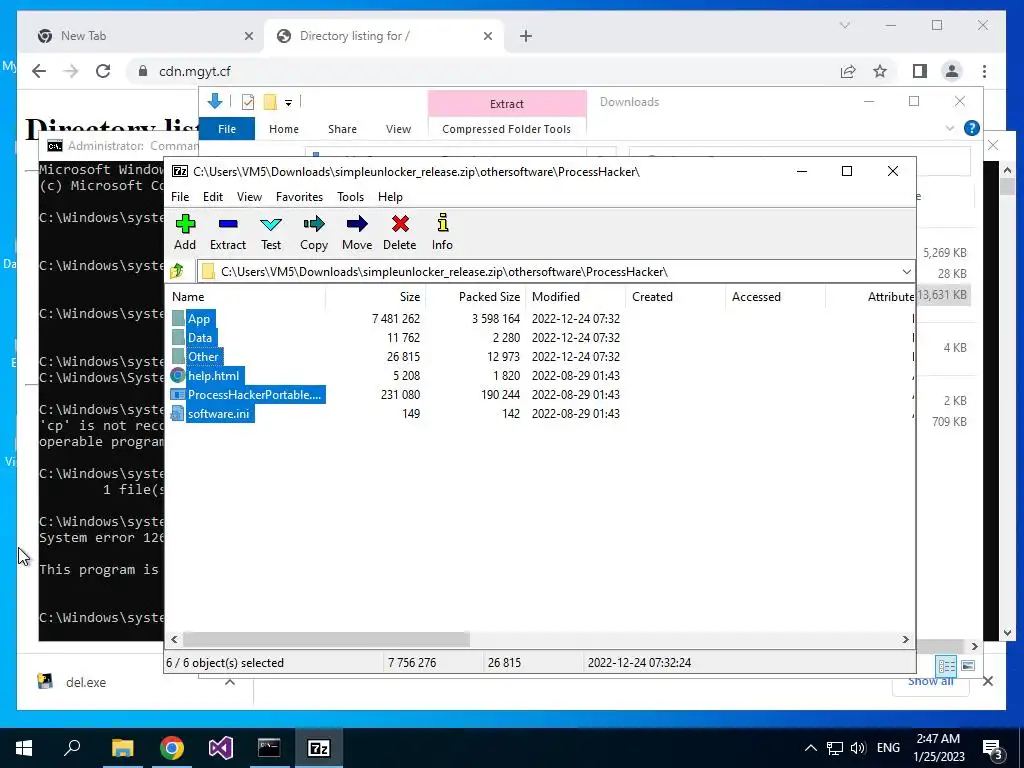1024x768 pixels.
Task: Click the properties checkmark icon in Explorer title bar
Action: [248, 102]
